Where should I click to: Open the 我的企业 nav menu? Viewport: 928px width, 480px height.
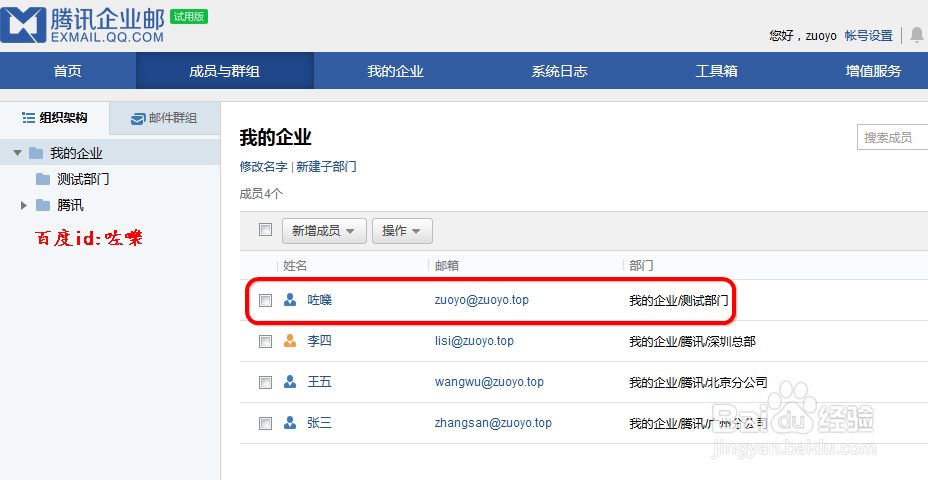click(395, 71)
